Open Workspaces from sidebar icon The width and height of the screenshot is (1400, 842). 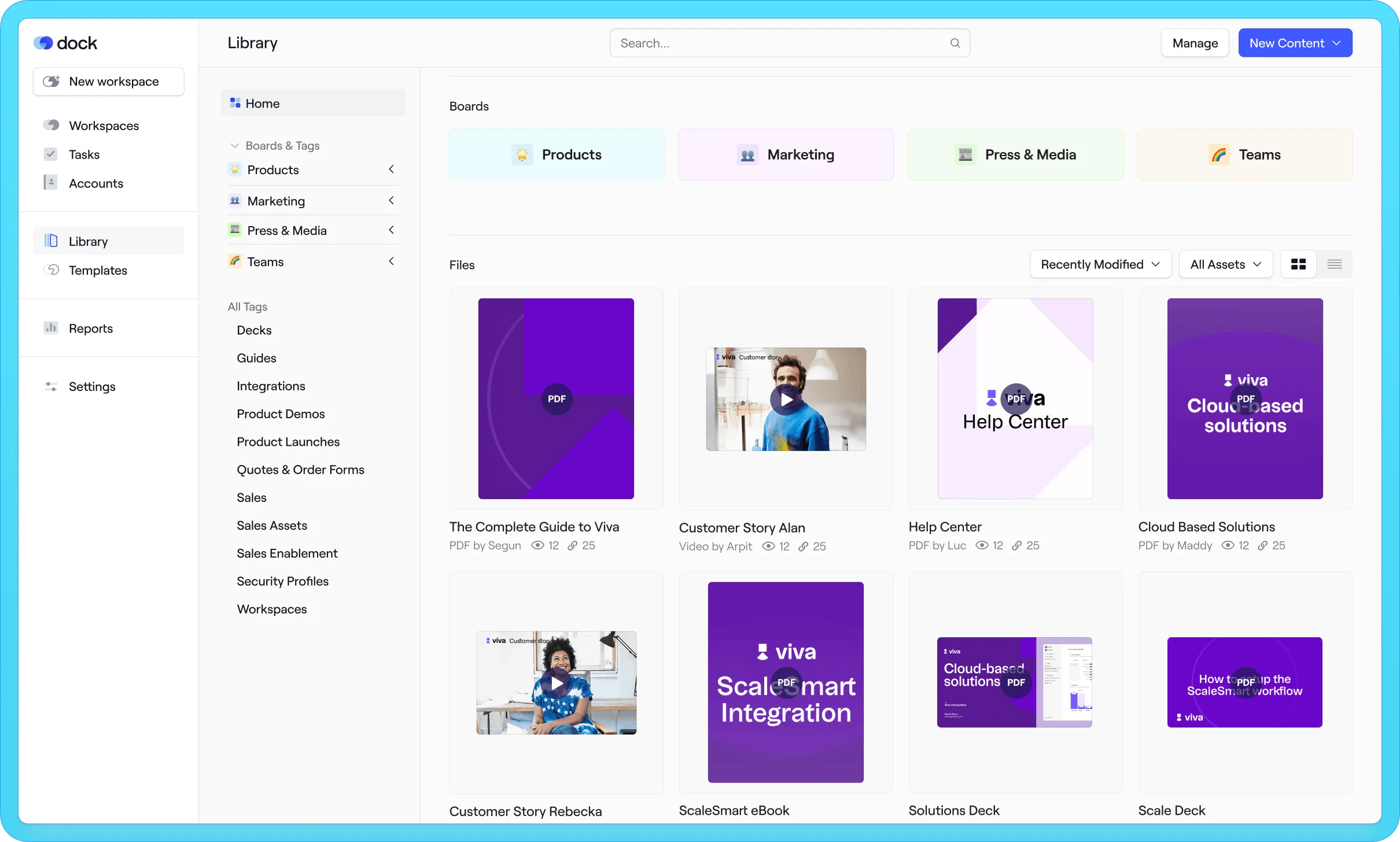pyautogui.click(x=51, y=125)
